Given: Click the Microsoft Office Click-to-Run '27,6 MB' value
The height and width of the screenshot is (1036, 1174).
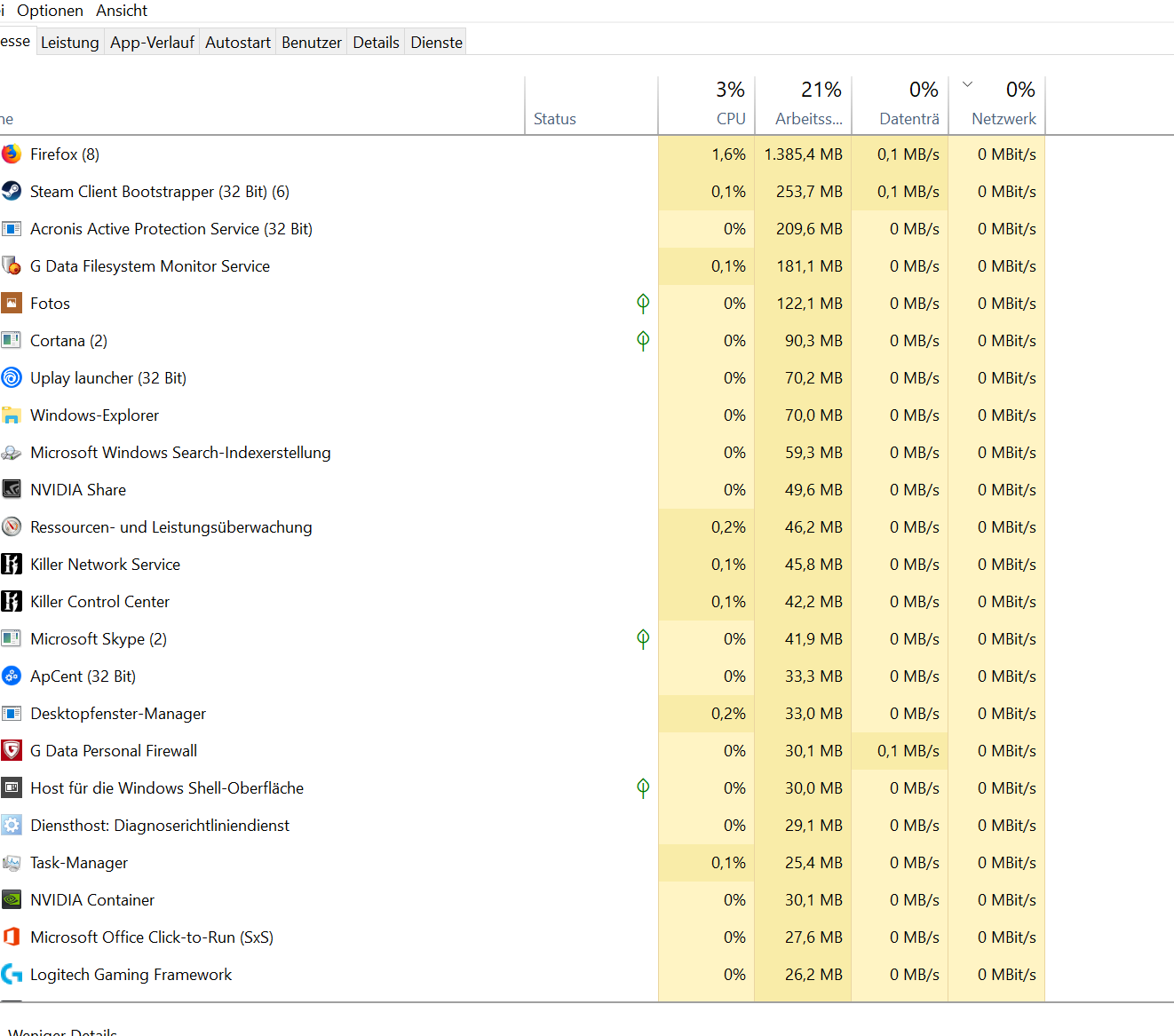Looking at the screenshot, I should [x=813, y=937].
